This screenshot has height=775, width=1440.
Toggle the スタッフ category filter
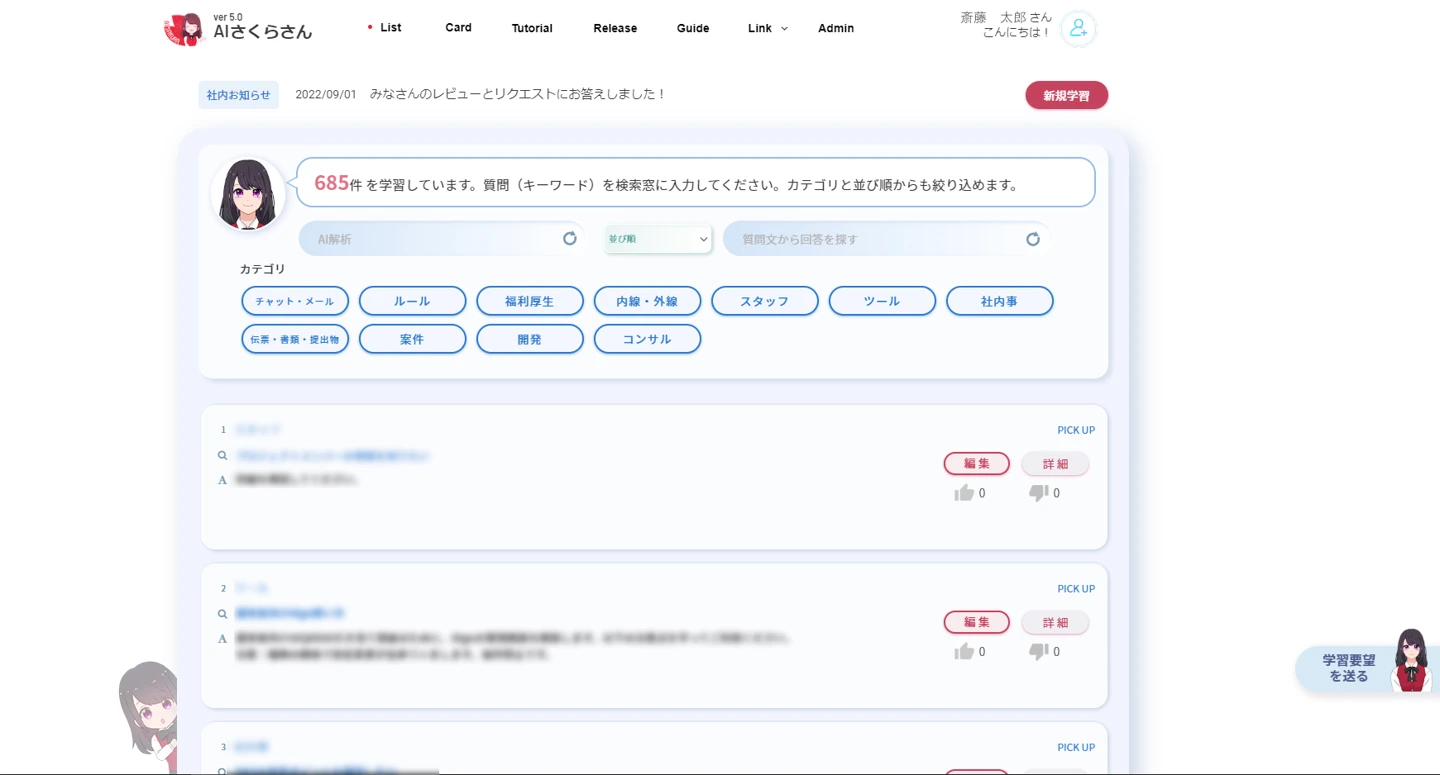tap(765, 301)
